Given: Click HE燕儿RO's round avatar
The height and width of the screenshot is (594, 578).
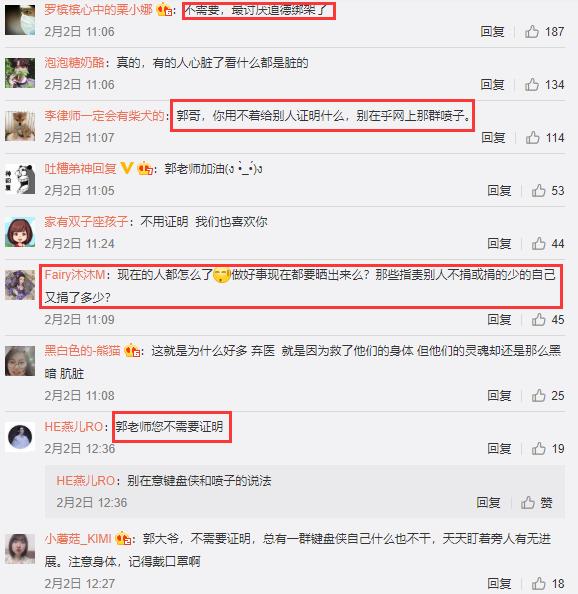Looking at the screenshot, I should tap(20, 437).
